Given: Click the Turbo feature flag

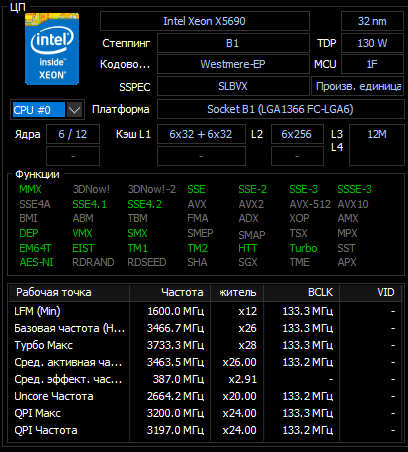Looking at the screenshot, I should coord(304,248).
